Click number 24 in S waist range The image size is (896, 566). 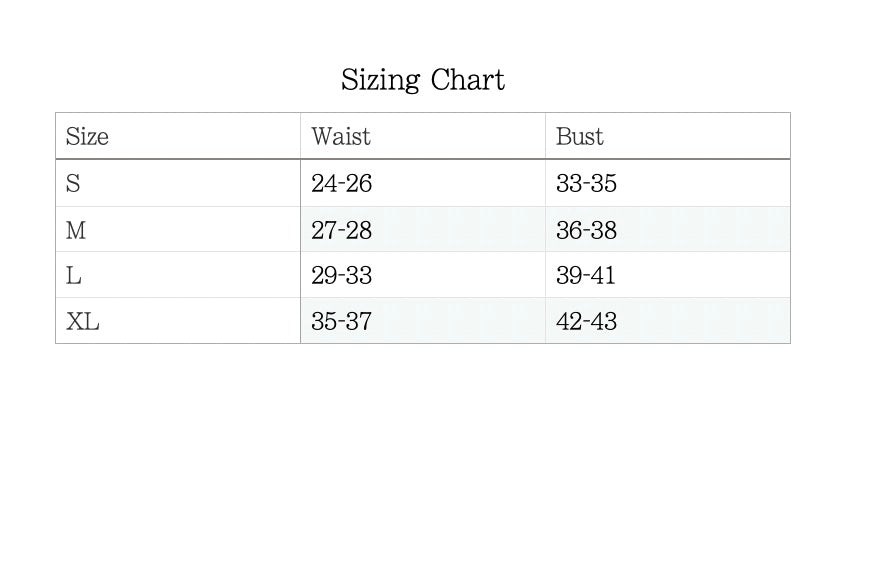coord(323,184)
